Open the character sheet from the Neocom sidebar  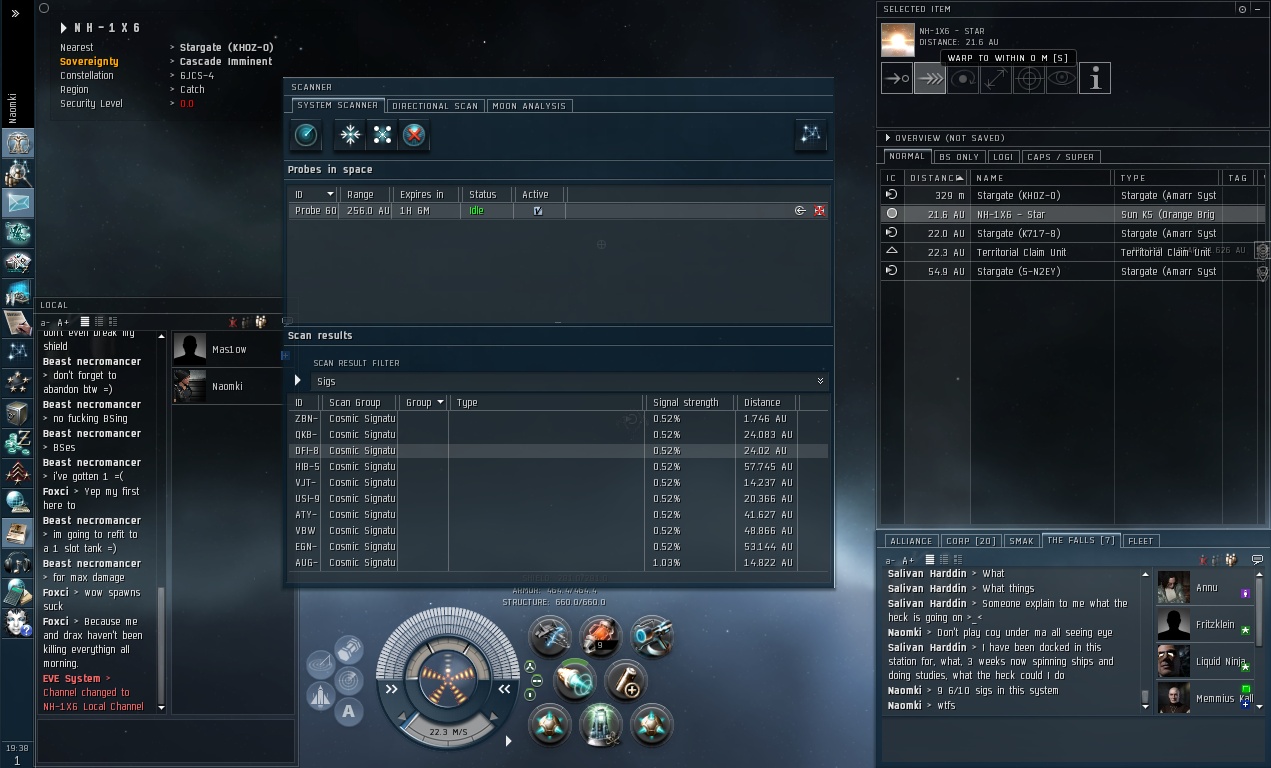click(x=18, y=143)
